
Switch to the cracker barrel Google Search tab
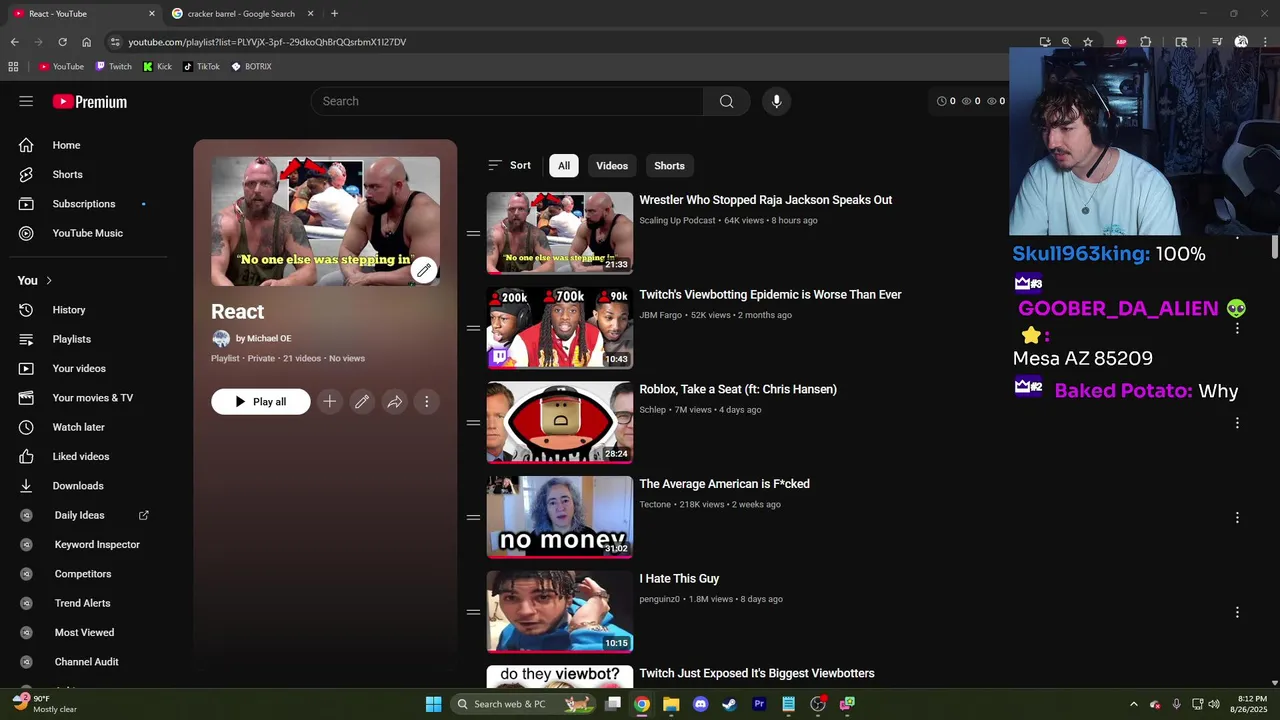click(240, 14)
